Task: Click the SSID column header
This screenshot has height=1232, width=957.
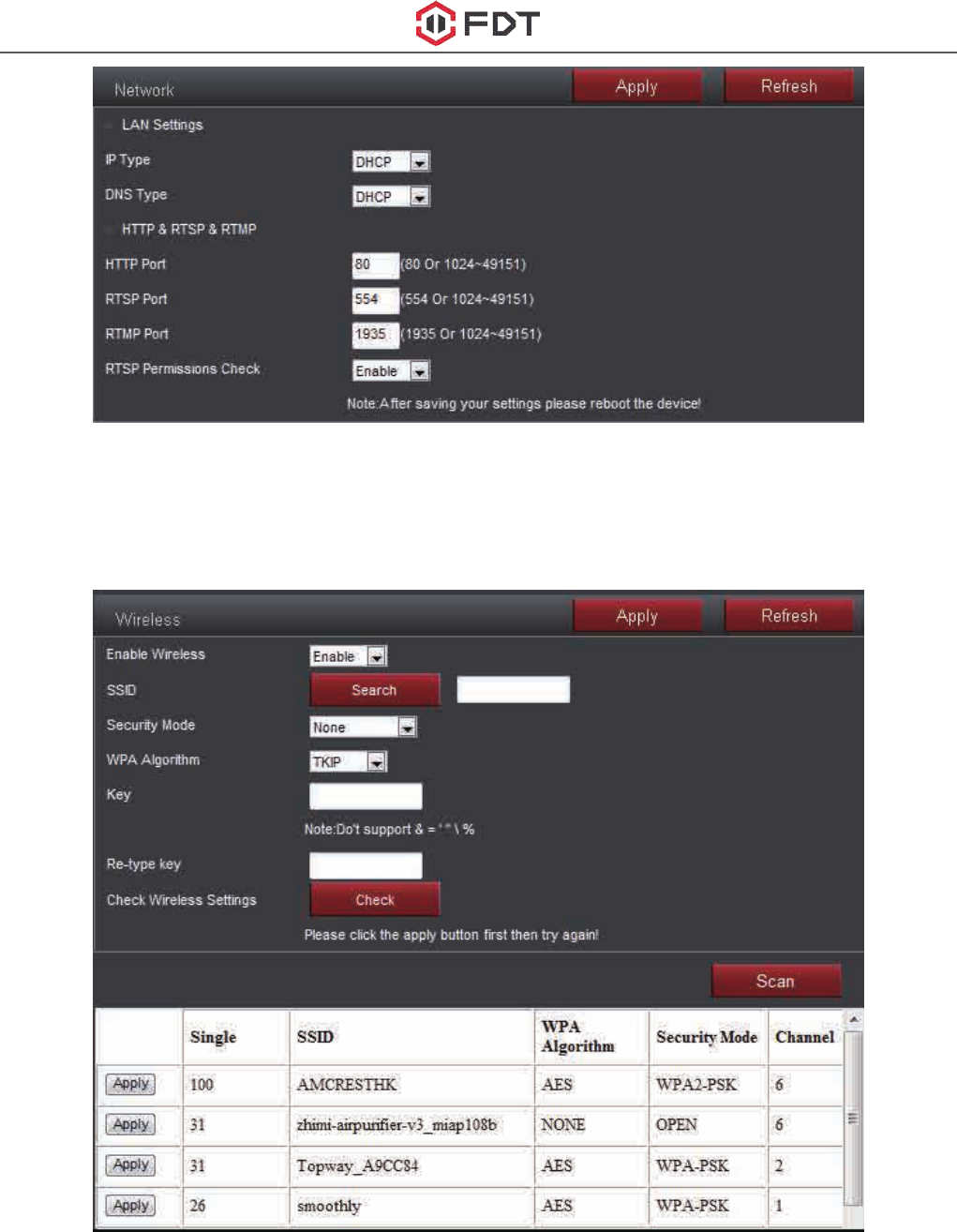Action: click(411, 1037)
